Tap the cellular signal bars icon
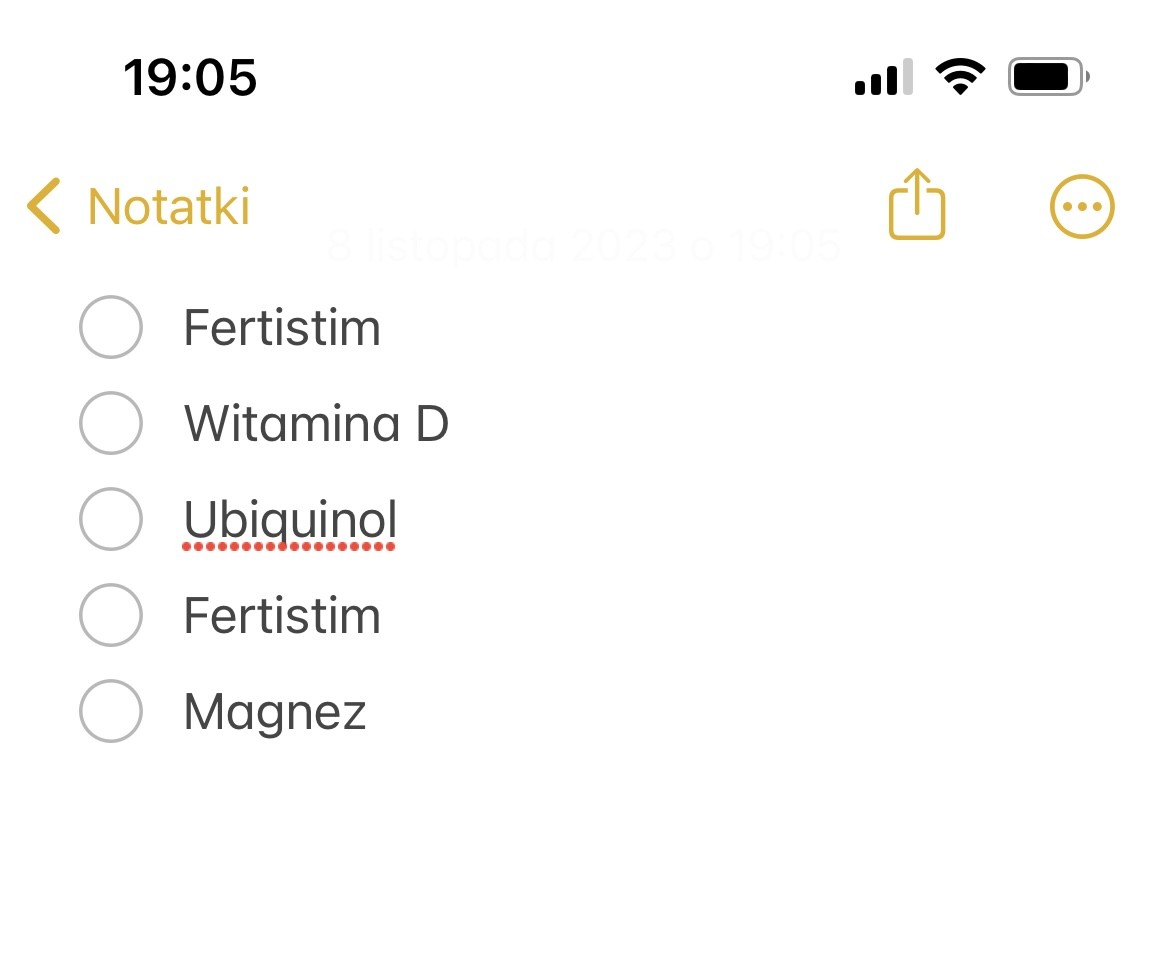This screenshot has width=1169, height=960. 884,77
